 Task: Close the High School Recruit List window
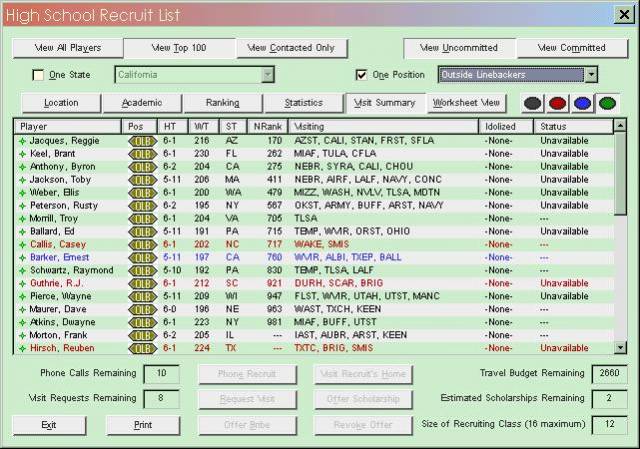tap(624, 15)
